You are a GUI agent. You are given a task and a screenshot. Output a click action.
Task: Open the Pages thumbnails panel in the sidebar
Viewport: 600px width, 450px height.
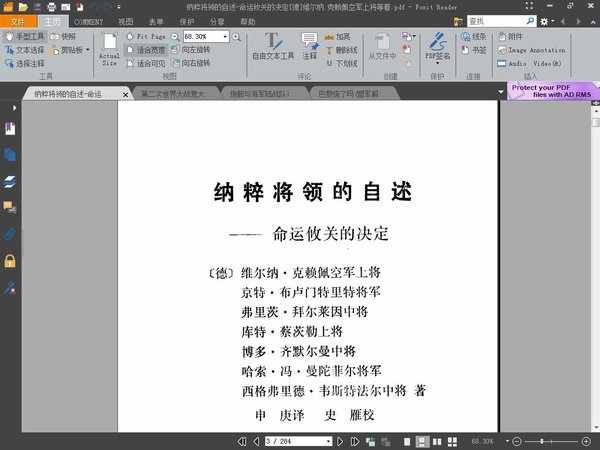pyautogui.click(x=10, y=155)
